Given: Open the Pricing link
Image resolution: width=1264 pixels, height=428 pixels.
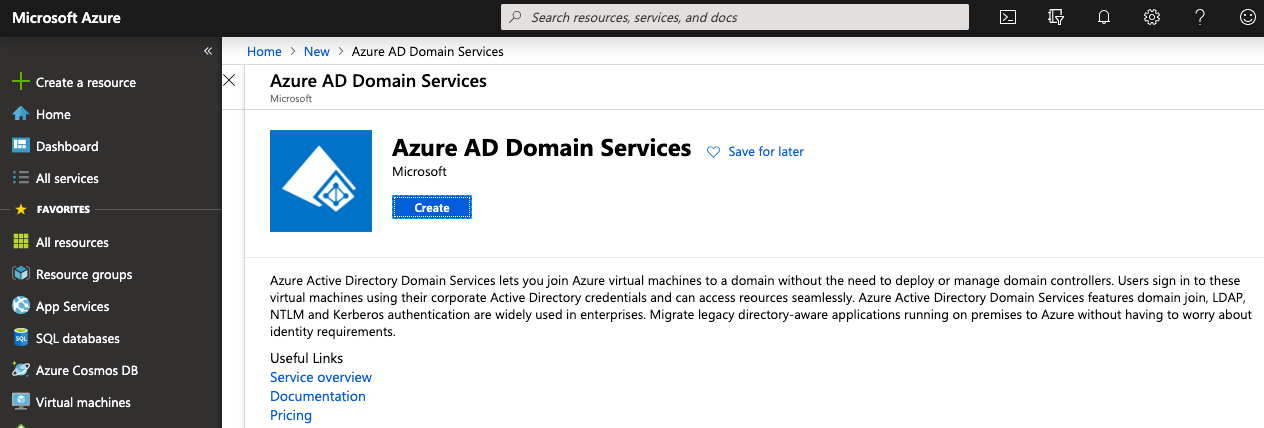Looking at the screenshot, I should pos(291,415).
